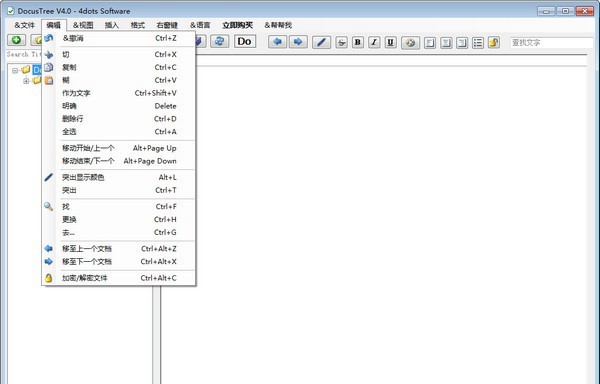Open the &视图 menu
This screenshot has width=600, height=384.
83,25
